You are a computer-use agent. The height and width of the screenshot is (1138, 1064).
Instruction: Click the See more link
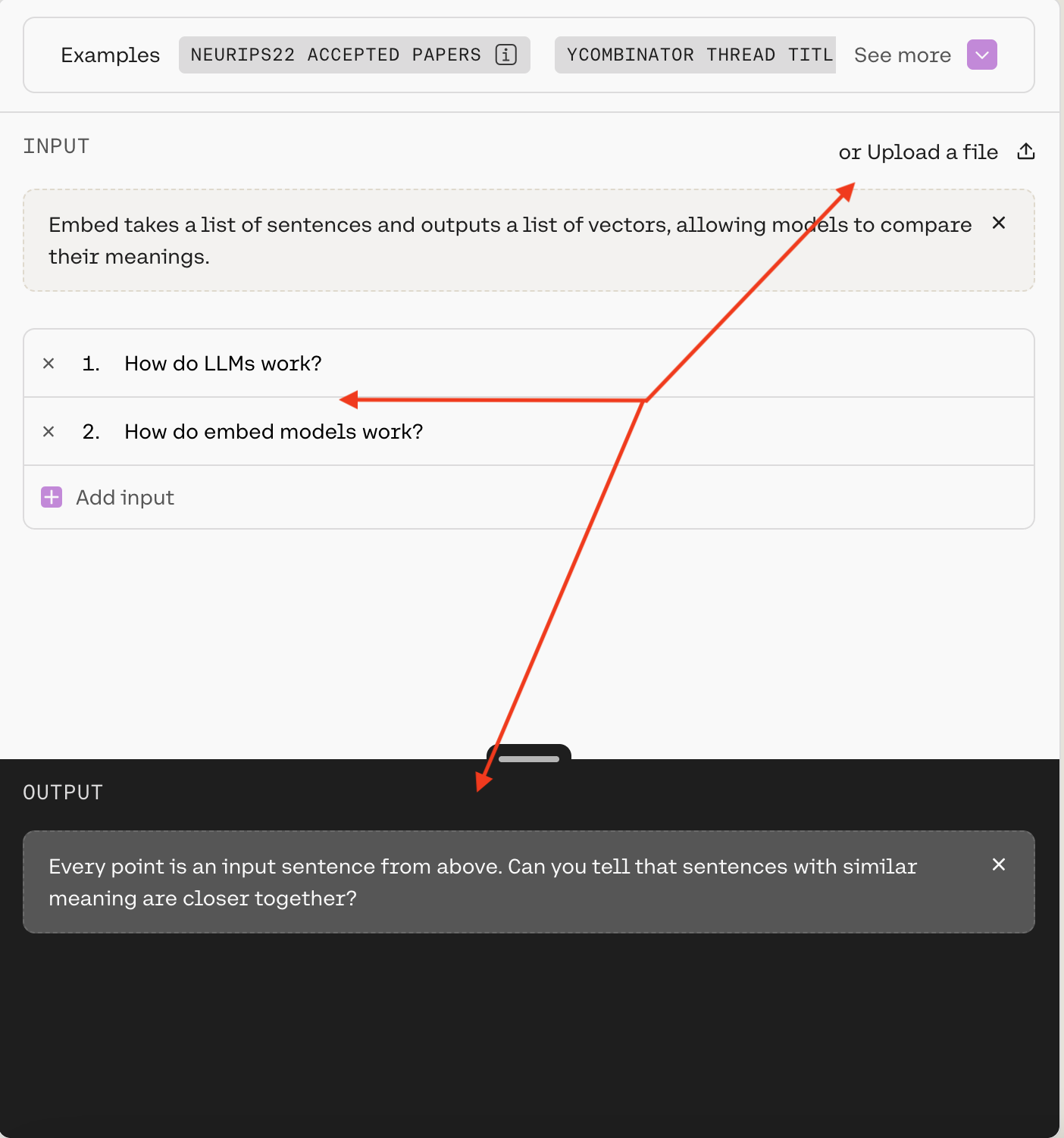tap(902, 55)
